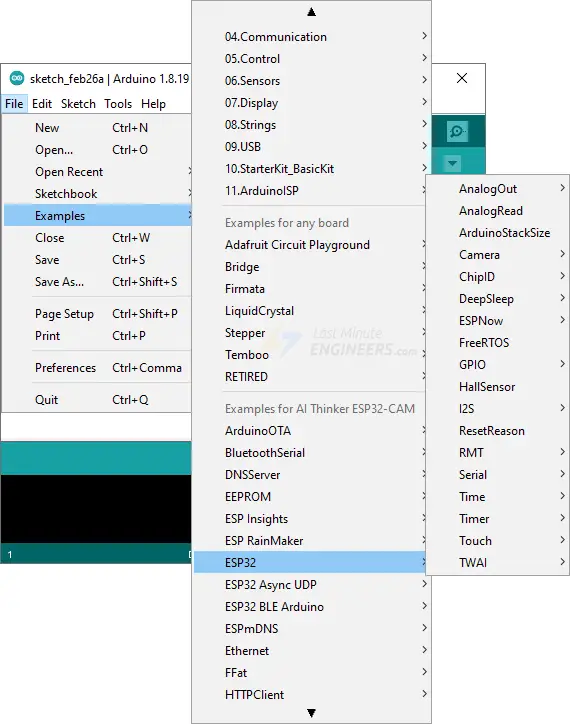Open HTTPClient examples submenu
The width and height of the screenshot is (570, 724).
(x=312, y=695)
